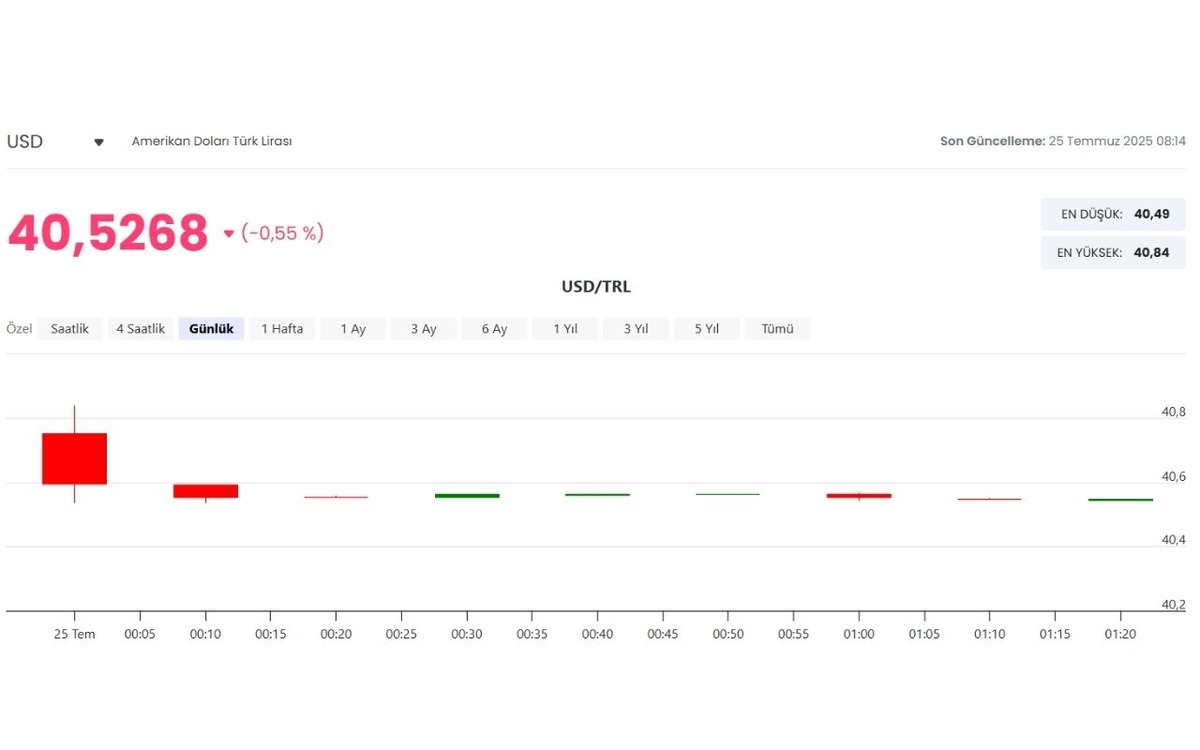Click the red candlestick at 01:00
The image size is (1200, 750).
click(859, 496)
